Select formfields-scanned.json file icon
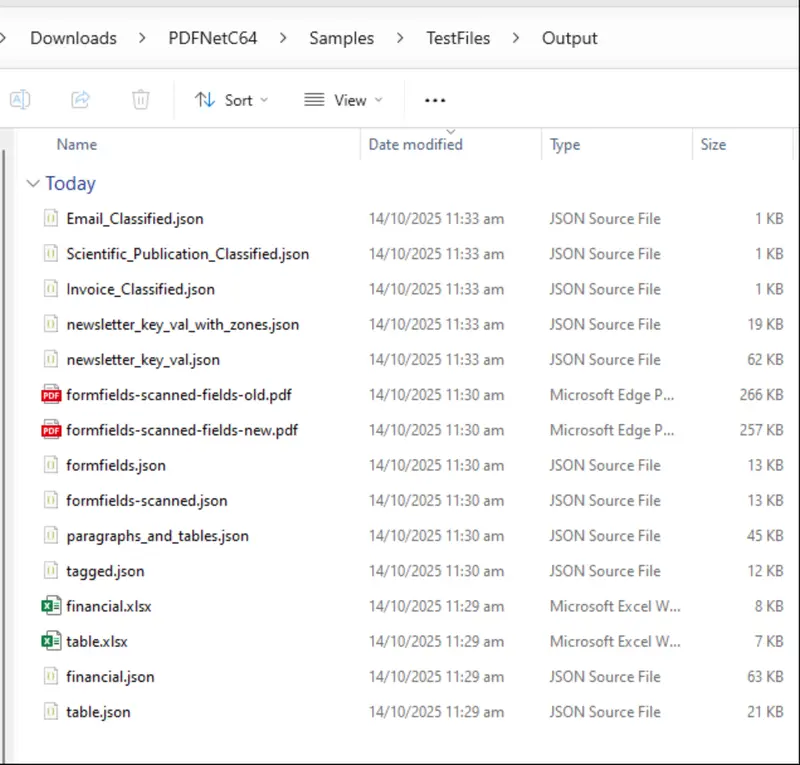This screenshot has width=800, height=765. point(51,500)
